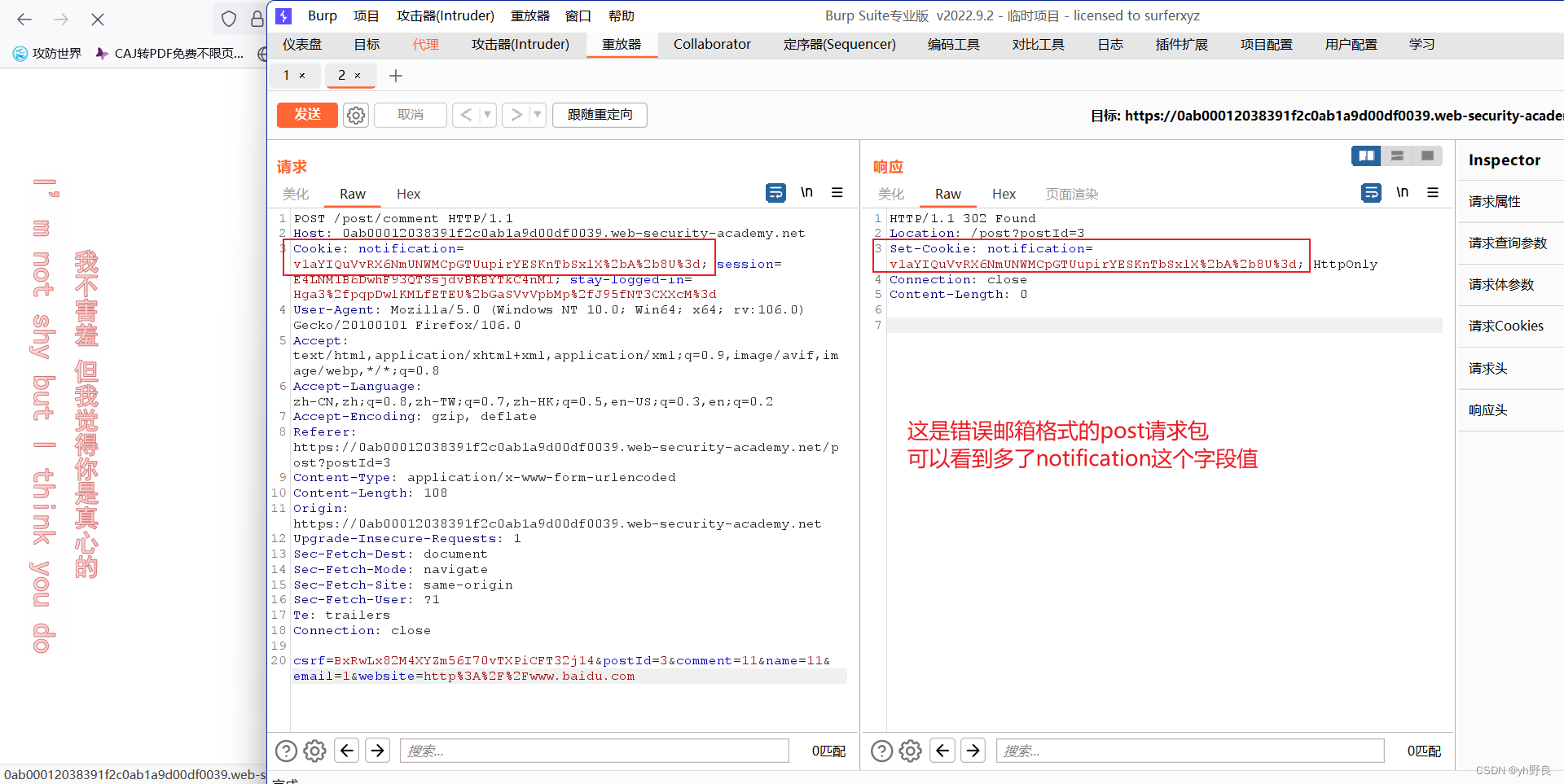
Task: Choose top-bottom request/response layout
Action: click(1397, 155)
